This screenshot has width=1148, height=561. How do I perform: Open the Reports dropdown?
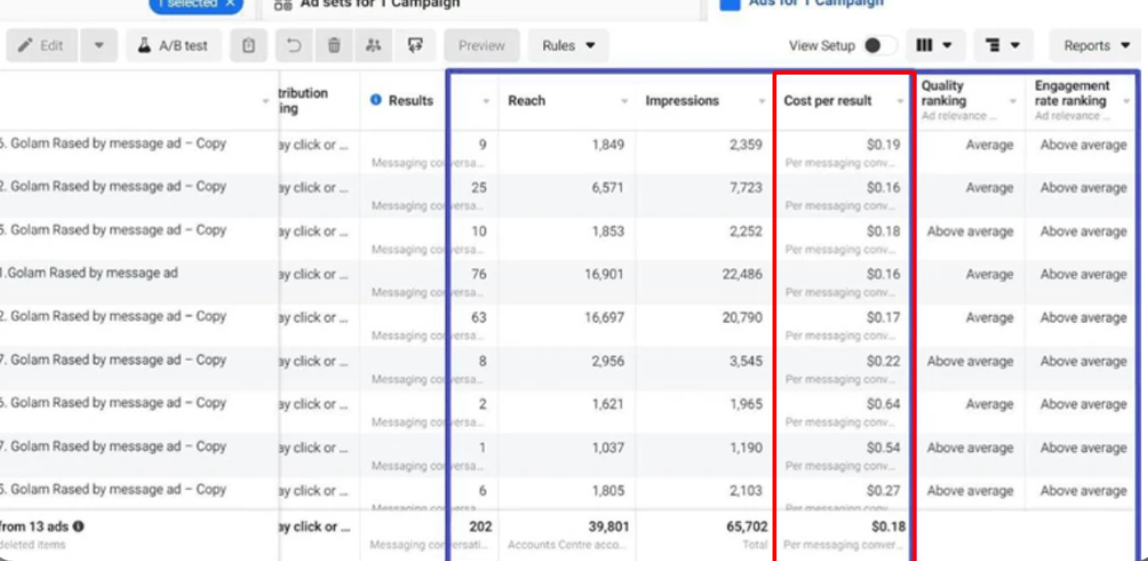(1096, 46)
